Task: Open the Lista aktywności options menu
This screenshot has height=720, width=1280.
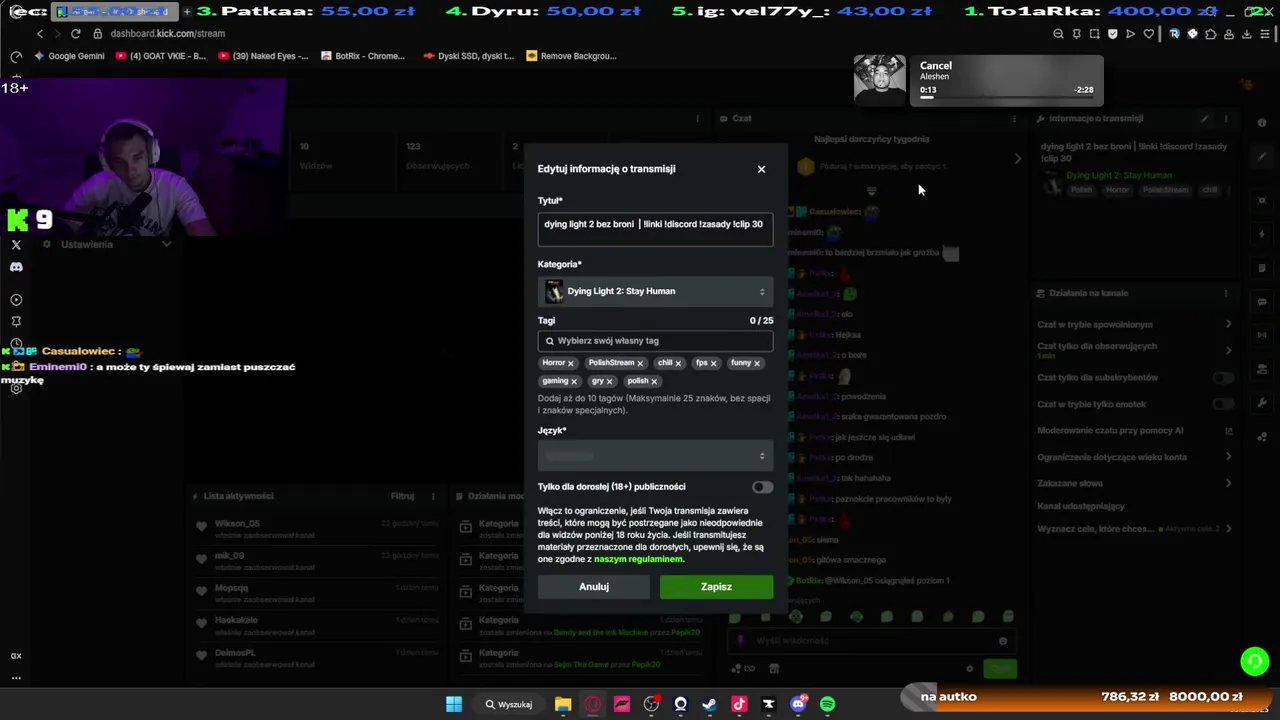Action: point(433,496)
